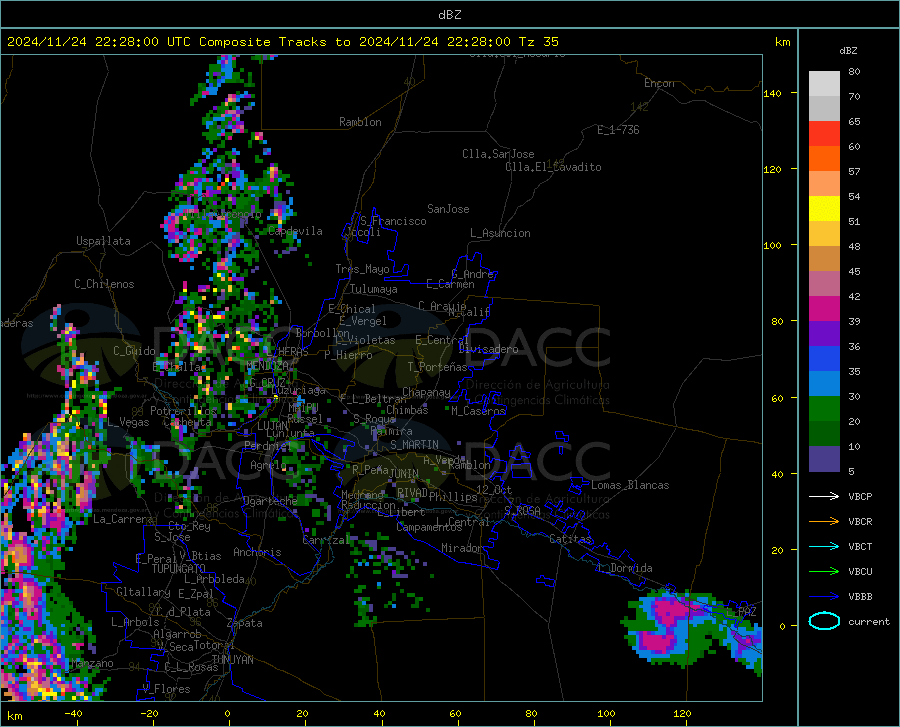Click the 'Tulumaya' map label

374,289
